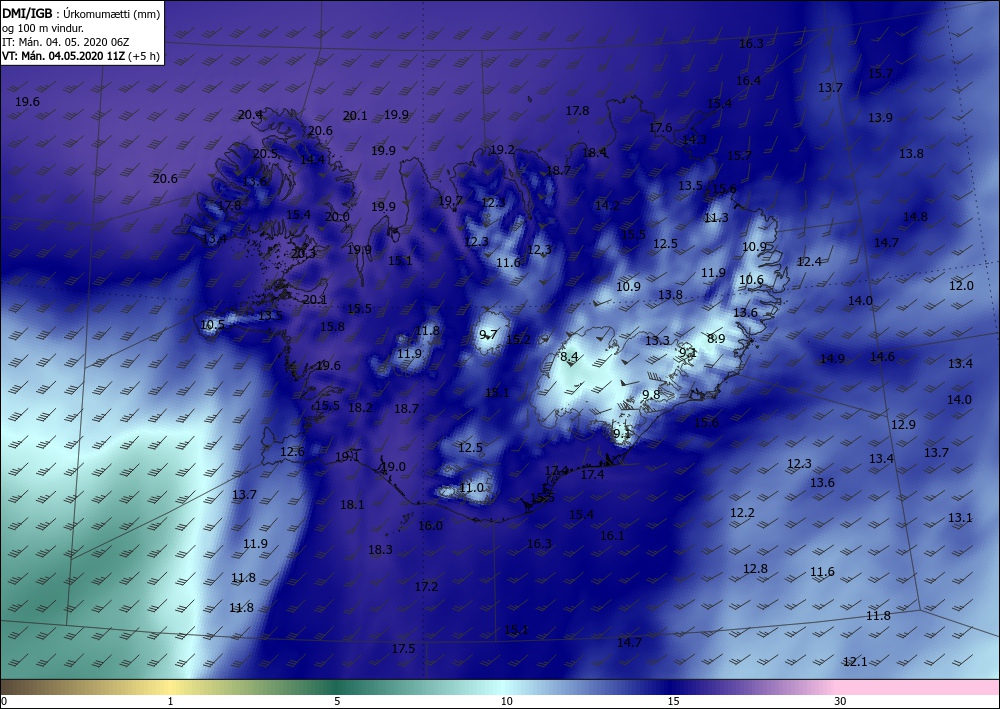Click the 20.3 map value

303,254
